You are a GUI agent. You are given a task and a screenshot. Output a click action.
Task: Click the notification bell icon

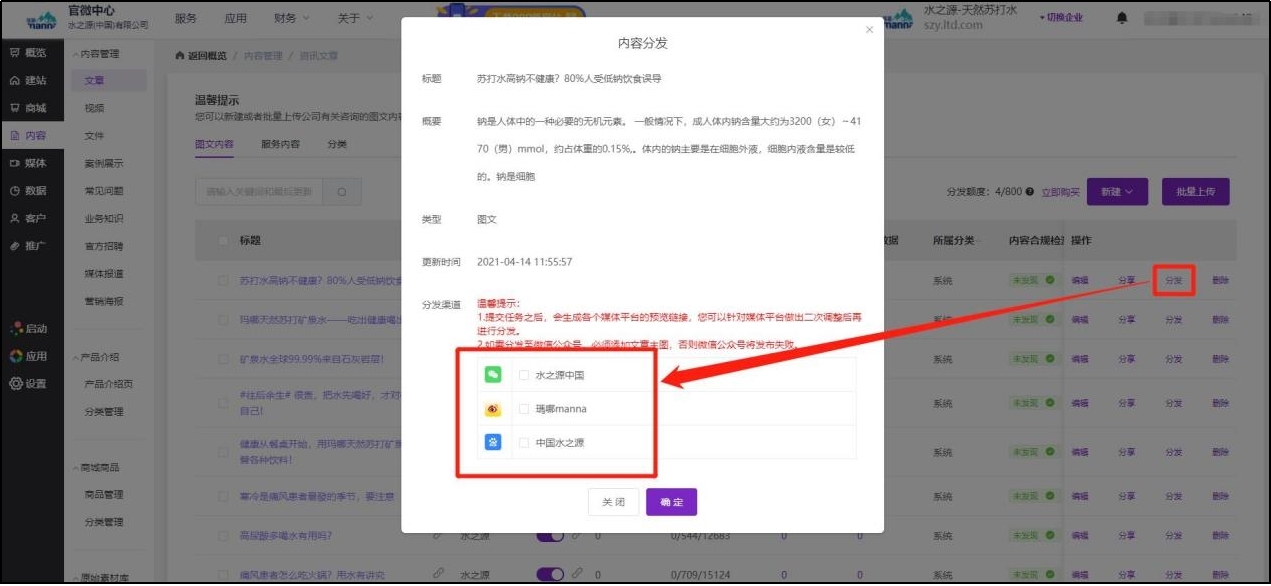[x=1122, y=18]
